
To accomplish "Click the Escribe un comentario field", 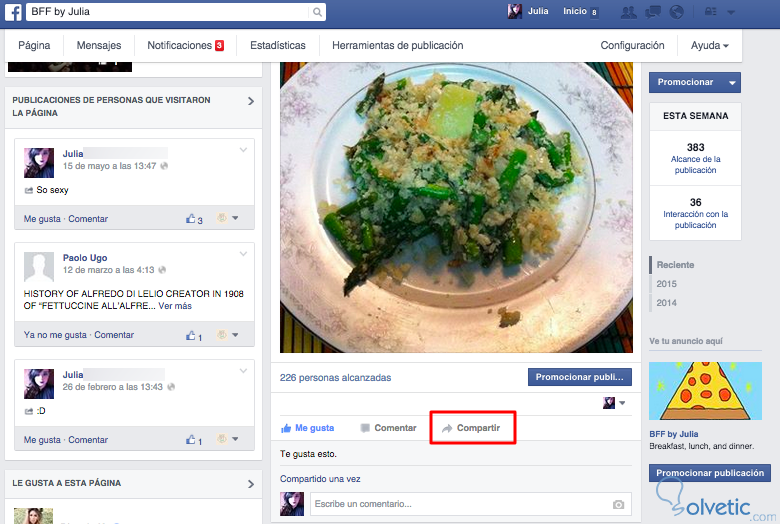I will [471, 504].
